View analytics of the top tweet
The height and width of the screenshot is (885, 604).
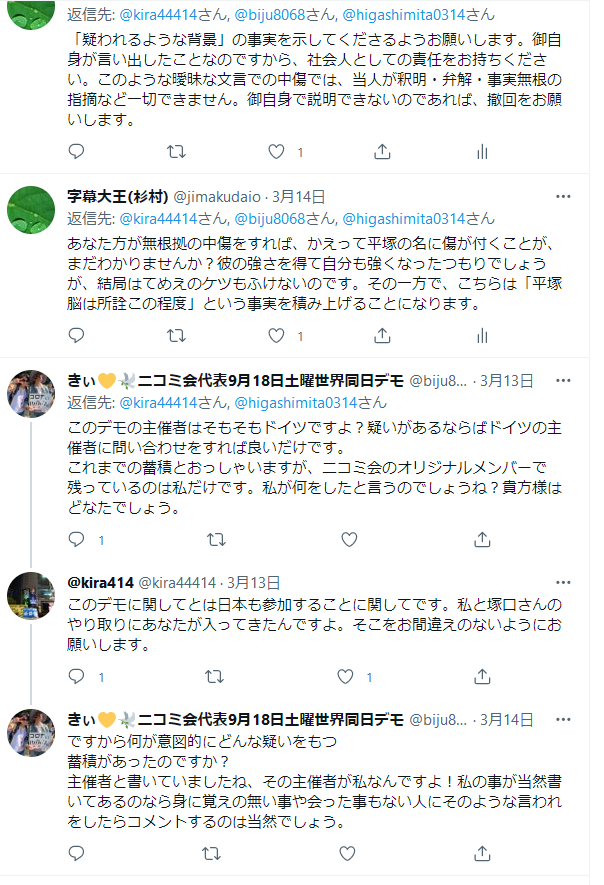[482, 151]
